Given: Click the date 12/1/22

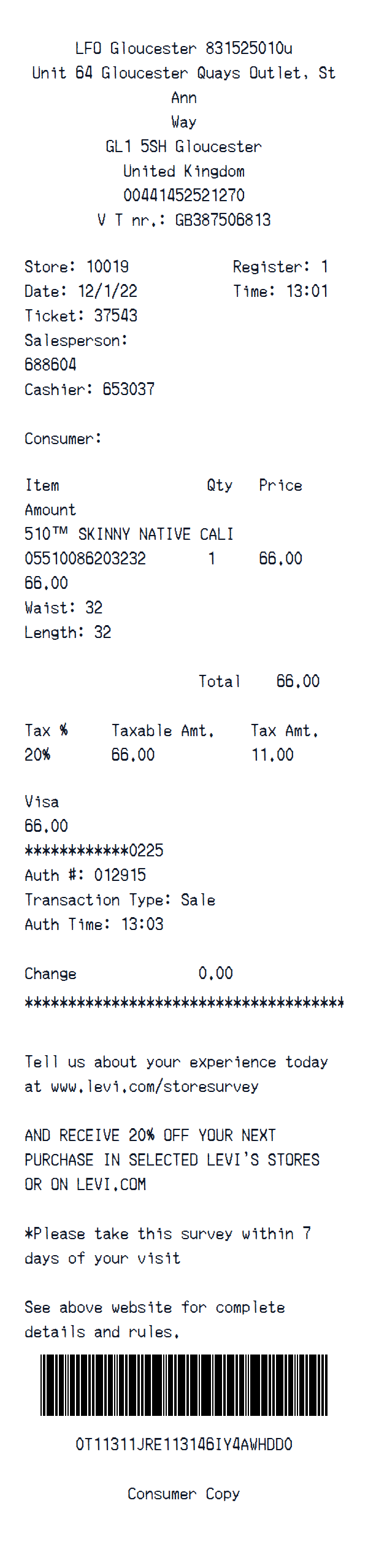Looking at the screenshot, I should (x=108, y=291).
